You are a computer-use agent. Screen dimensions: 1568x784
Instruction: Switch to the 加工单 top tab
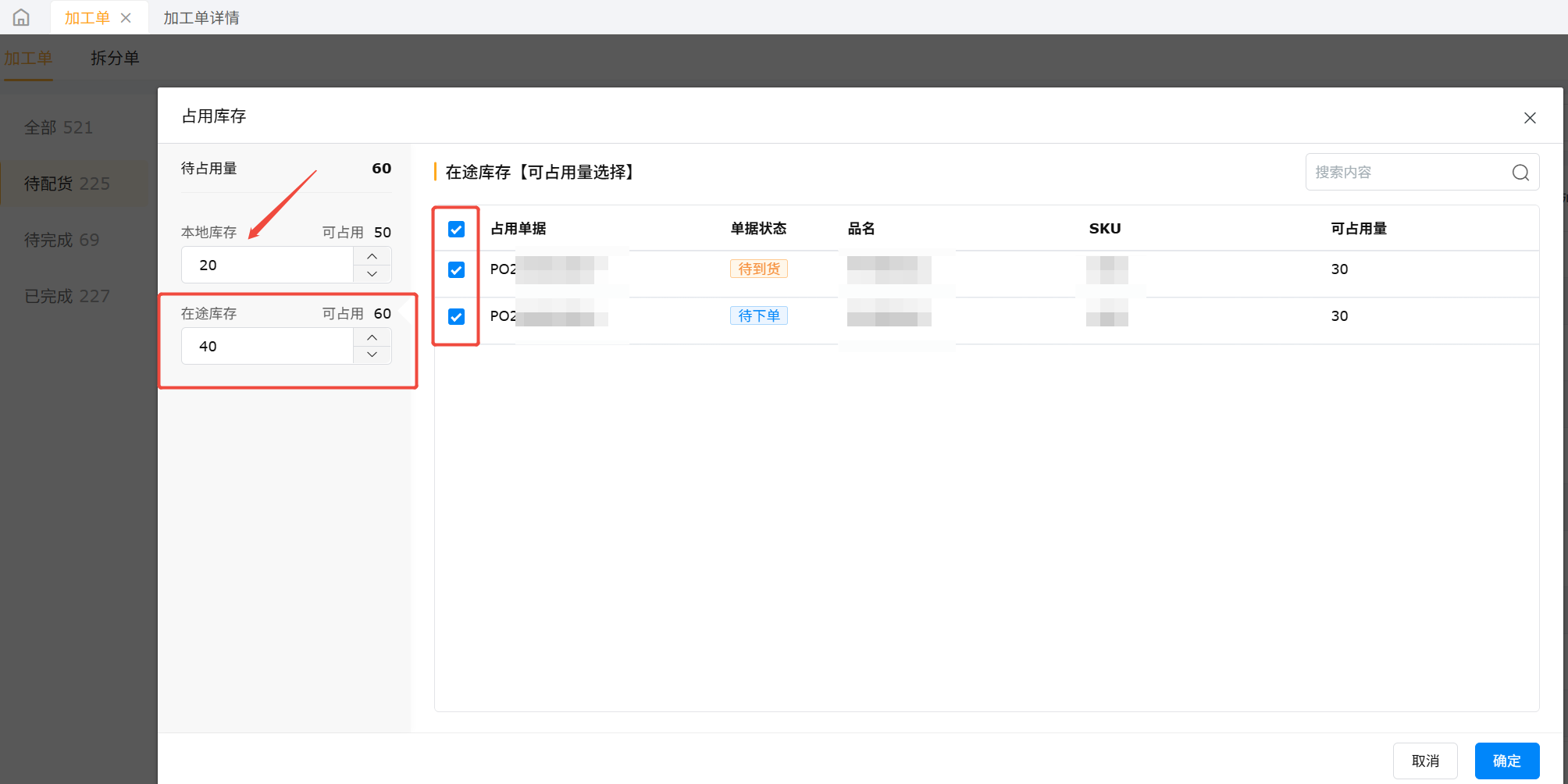tap(87, 17)
